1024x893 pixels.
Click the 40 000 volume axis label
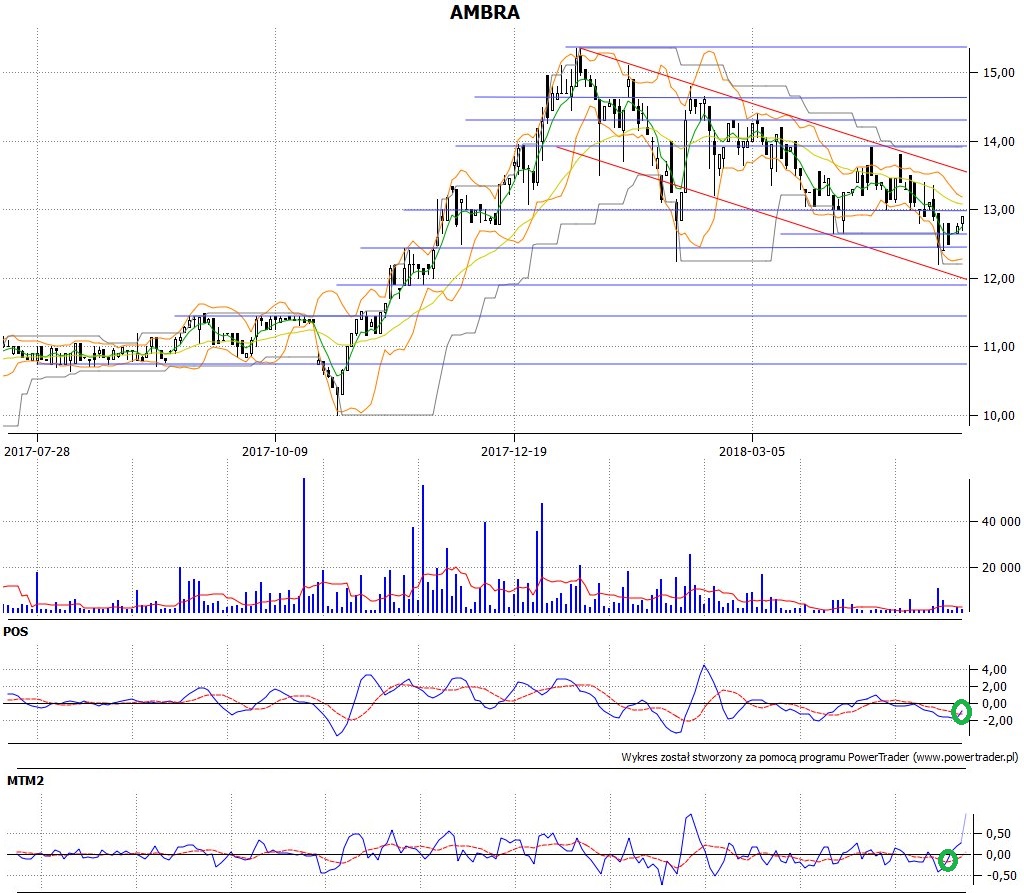(1001, 521)
